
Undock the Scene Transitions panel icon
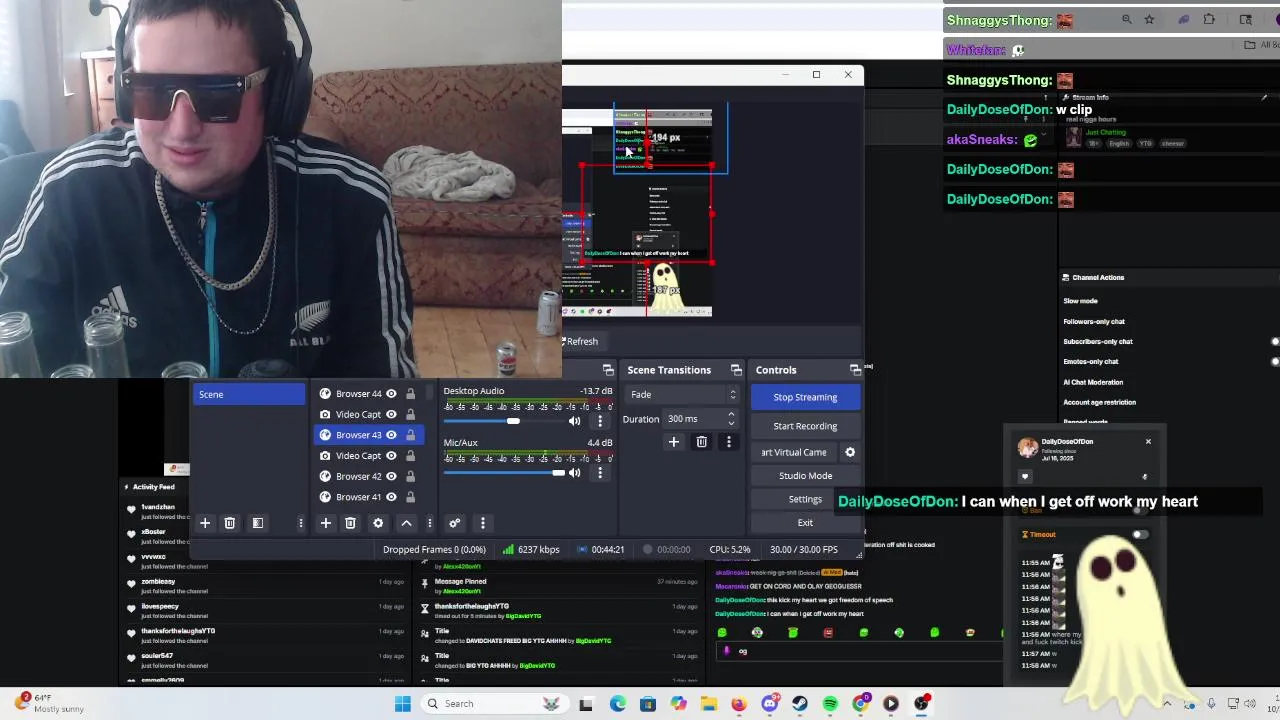pyautogui.click(x=736, y=370)
